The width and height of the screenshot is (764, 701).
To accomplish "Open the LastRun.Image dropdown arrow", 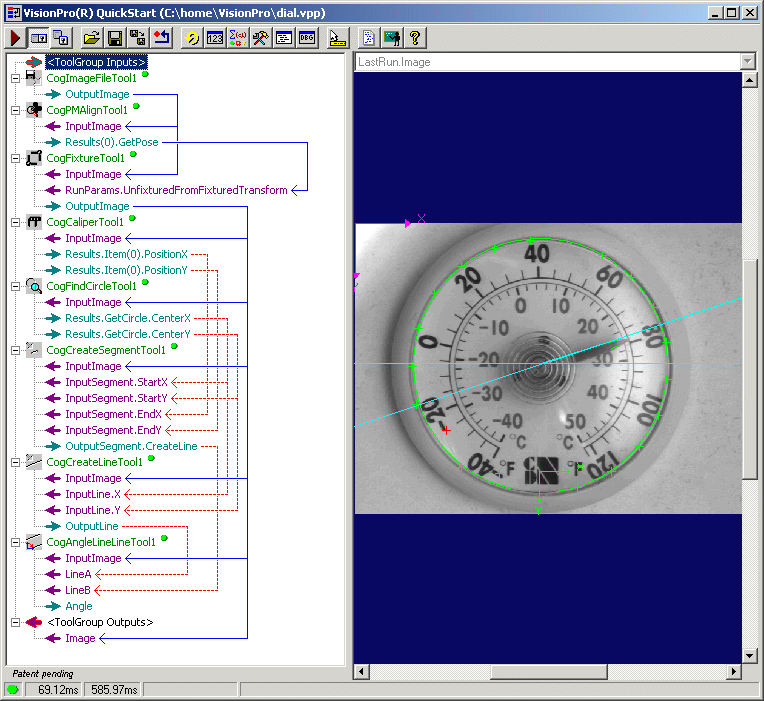I will (748, 61).
